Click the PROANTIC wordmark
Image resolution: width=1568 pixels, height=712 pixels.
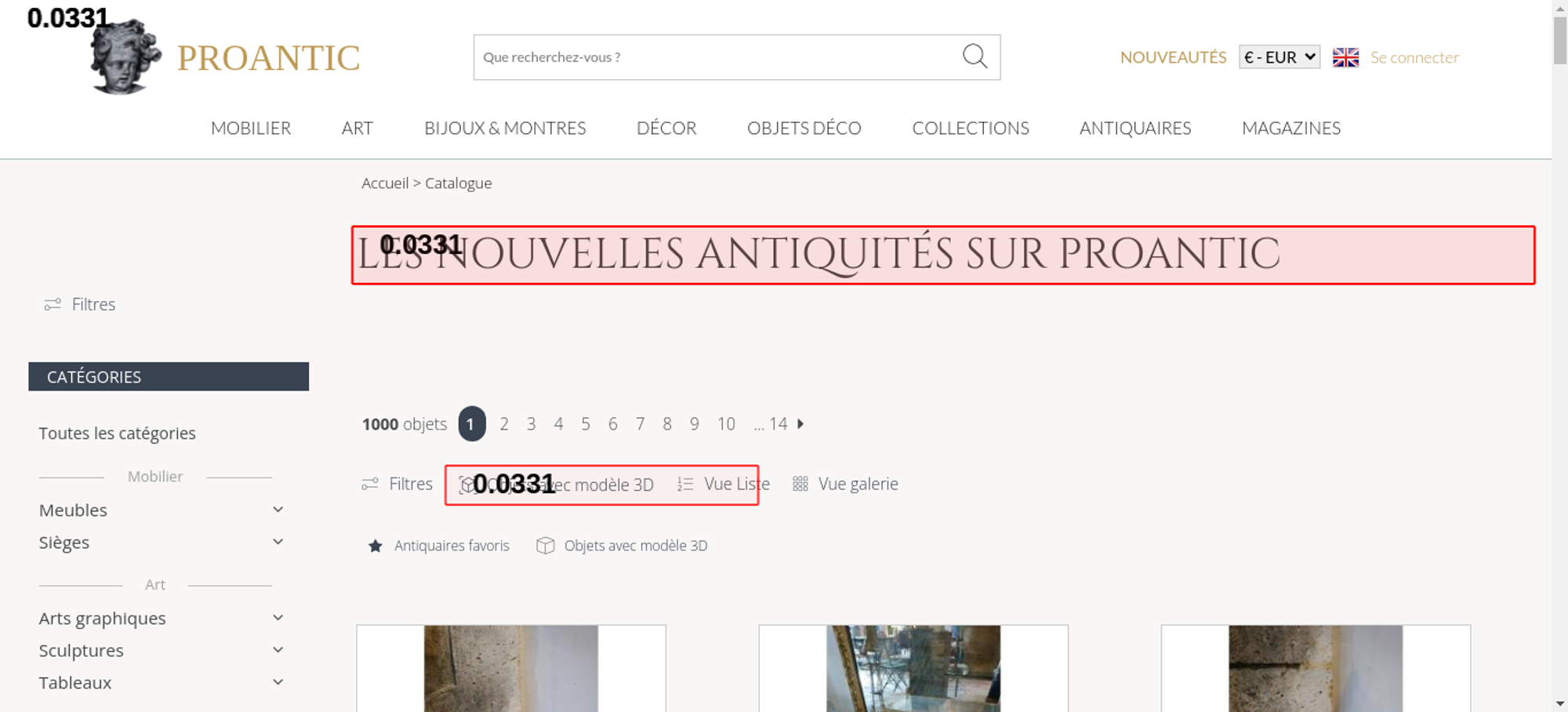(268, 58)
